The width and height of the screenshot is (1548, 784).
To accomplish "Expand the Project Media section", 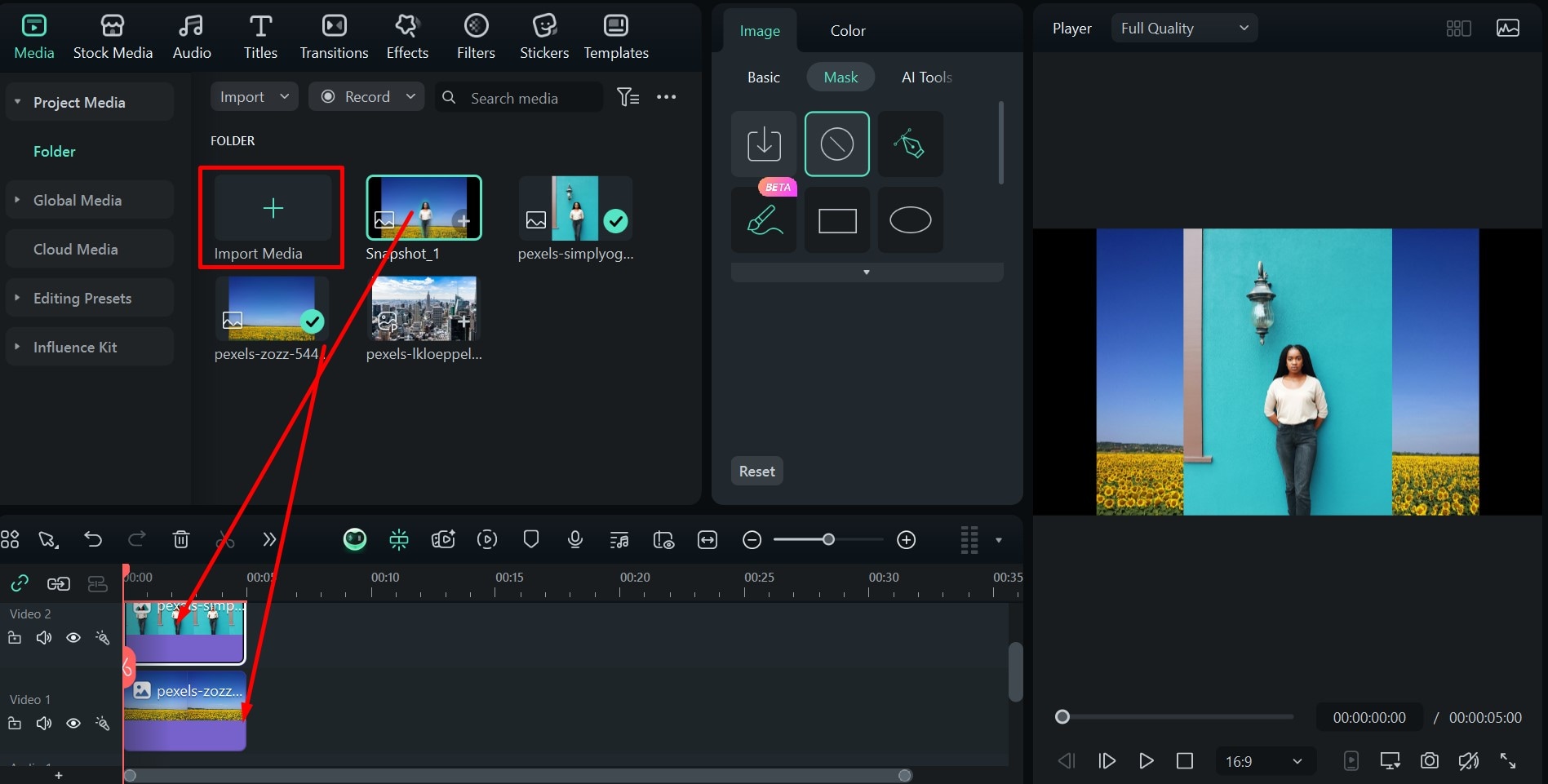I will click(x=90, y=102).
